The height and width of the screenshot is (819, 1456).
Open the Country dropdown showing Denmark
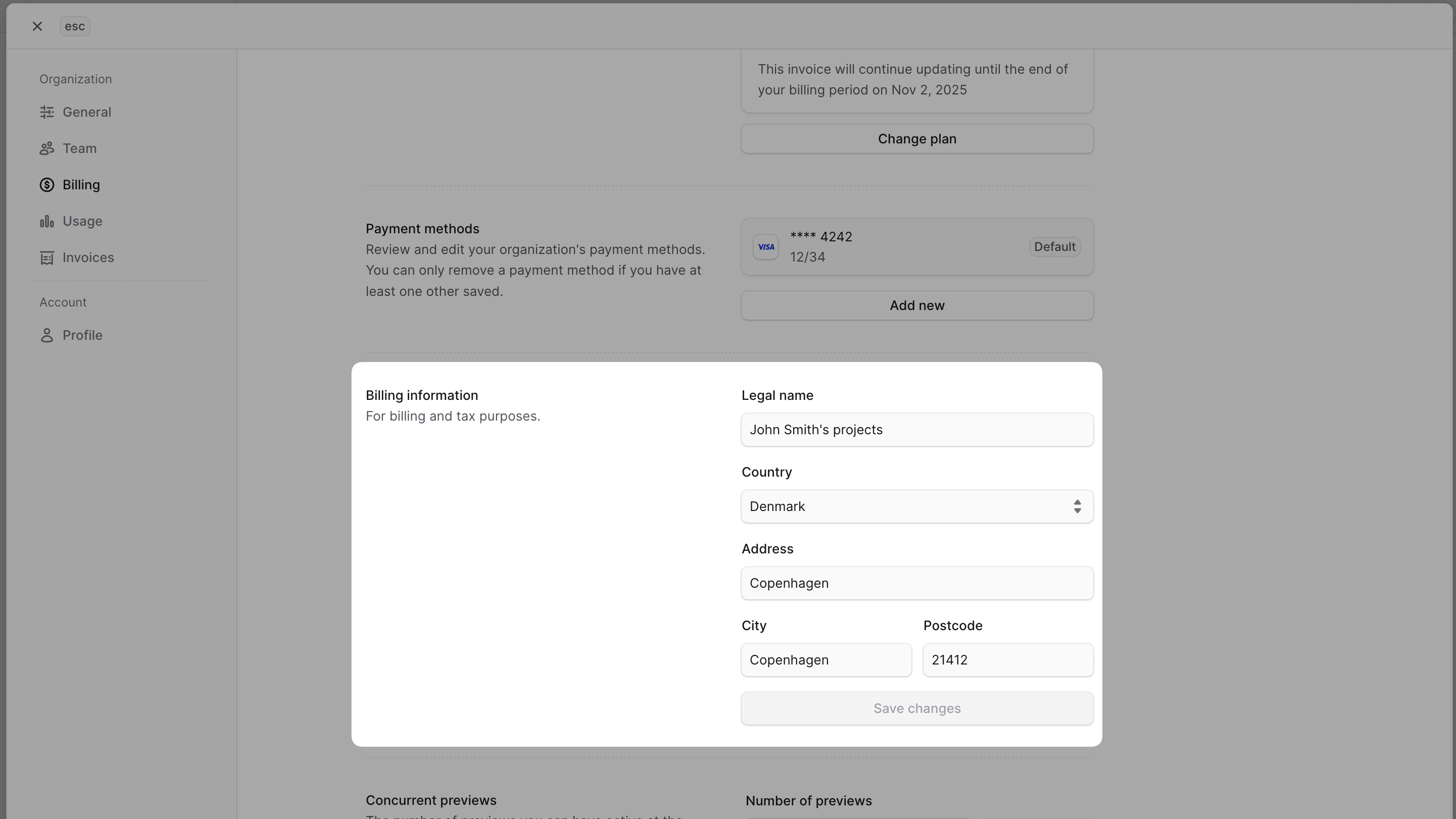pyautogui.click(x=916, y=506)
